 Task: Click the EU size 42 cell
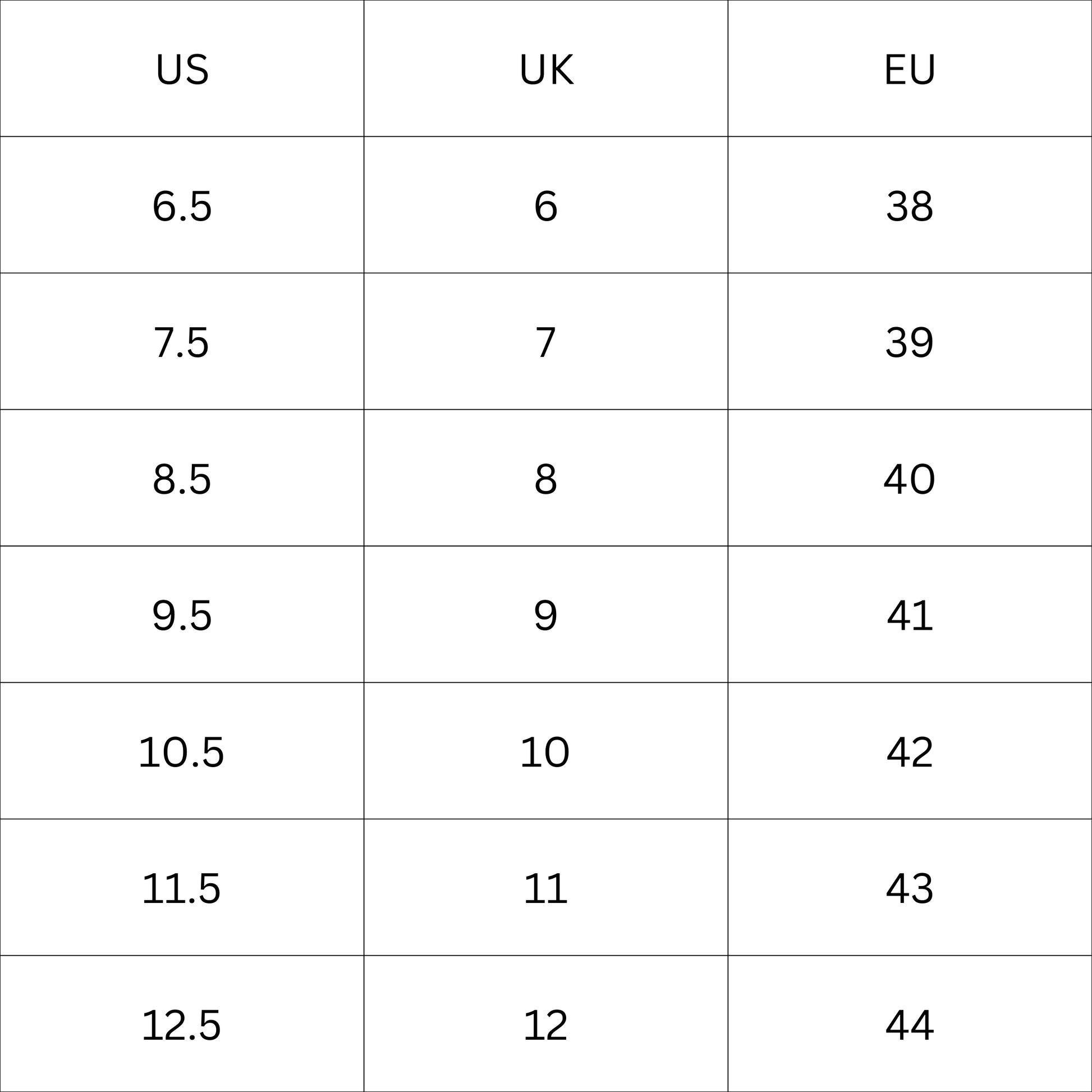910,752
